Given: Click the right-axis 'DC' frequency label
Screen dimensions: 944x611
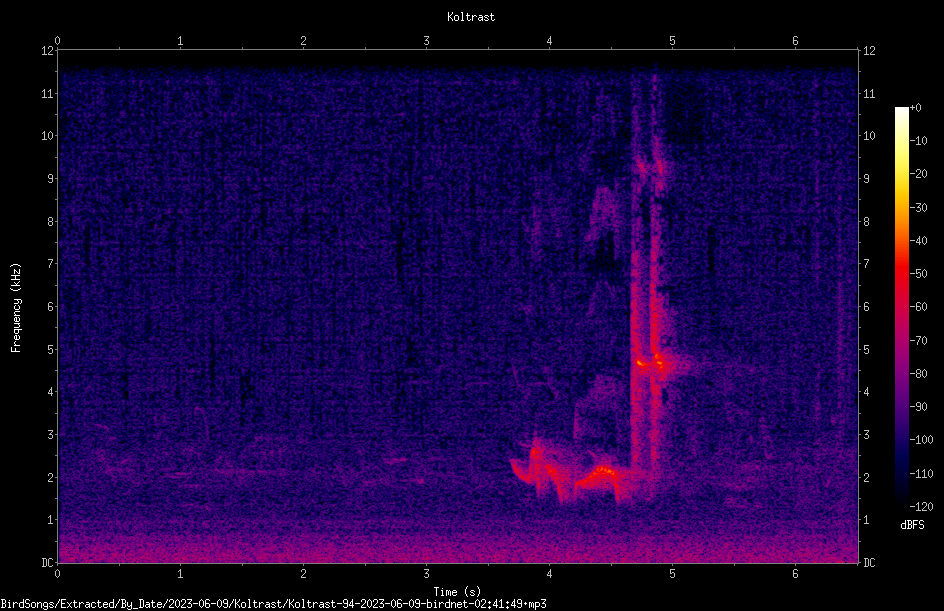Looking at the screenshot, I should [x=869, y=563].
